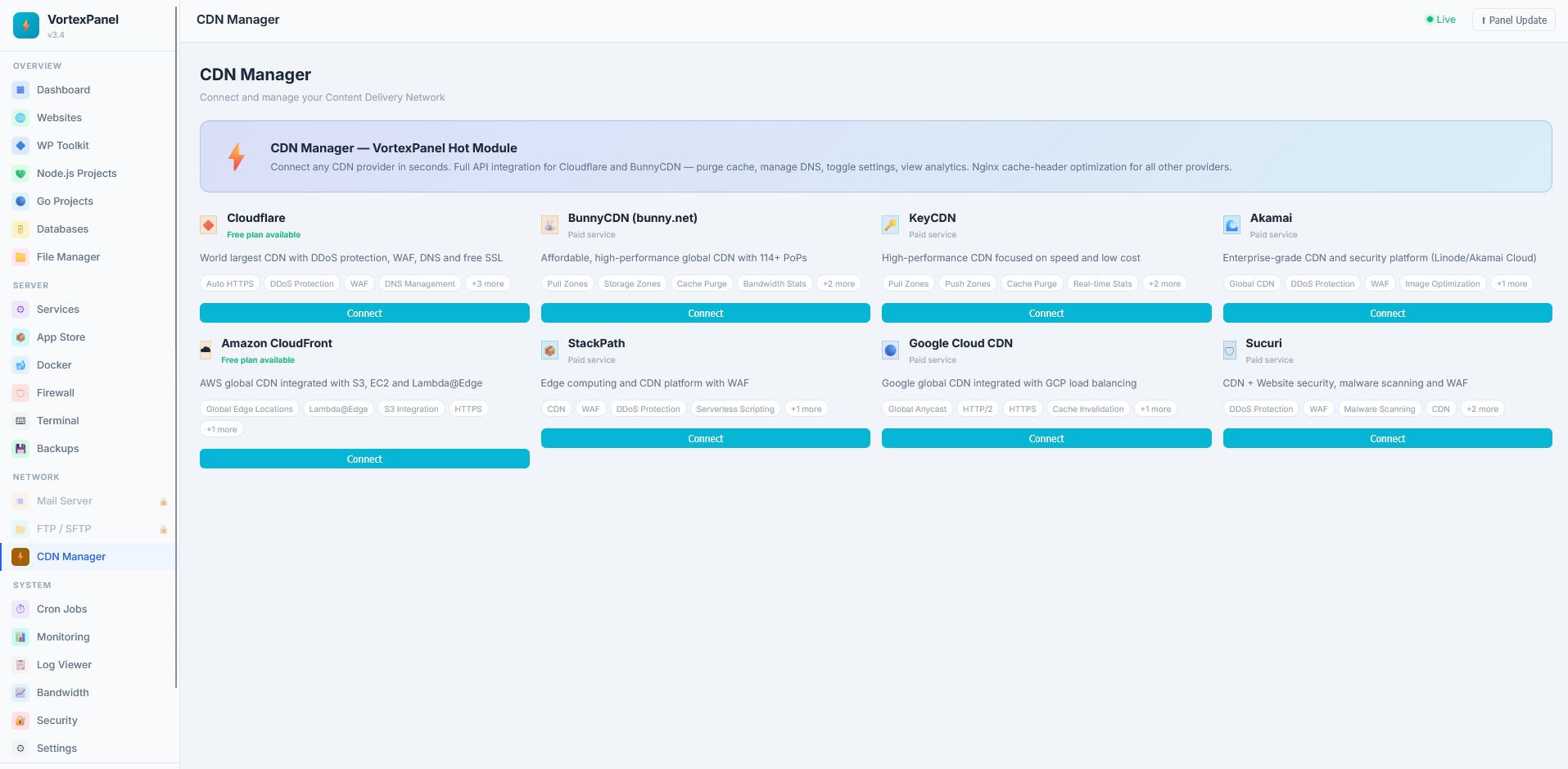Click the Node.js Projects heart icon
The width and height of the screenshot is (1568, 769).
click(x=21, y=174)
